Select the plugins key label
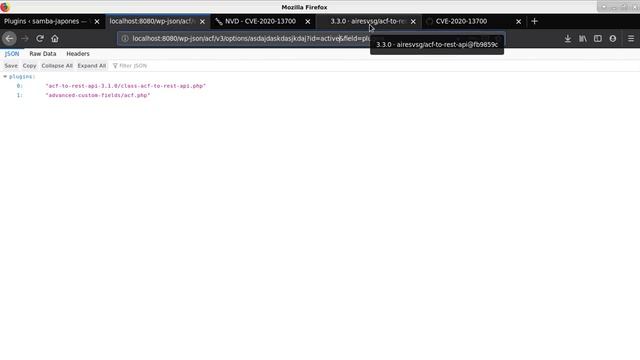 [x=22, y=76]
